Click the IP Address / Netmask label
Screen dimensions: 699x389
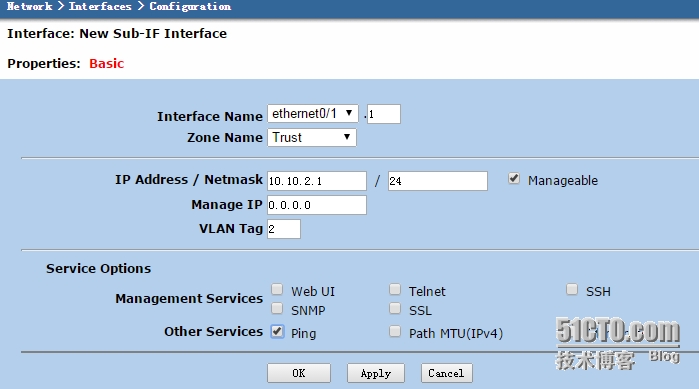pos(189,180)
